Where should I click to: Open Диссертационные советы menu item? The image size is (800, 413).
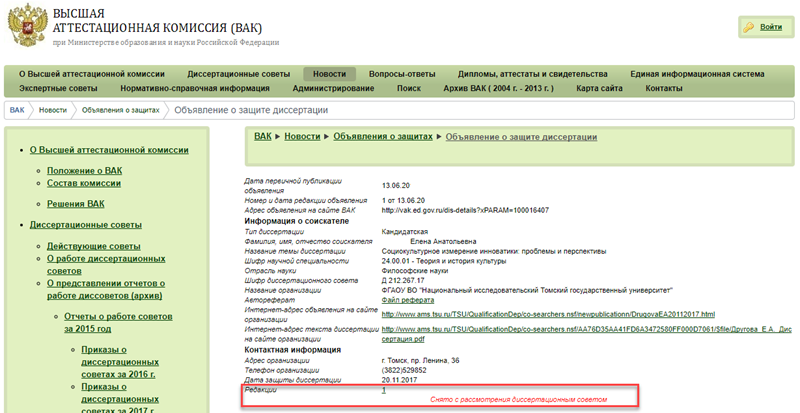(238, 74)
